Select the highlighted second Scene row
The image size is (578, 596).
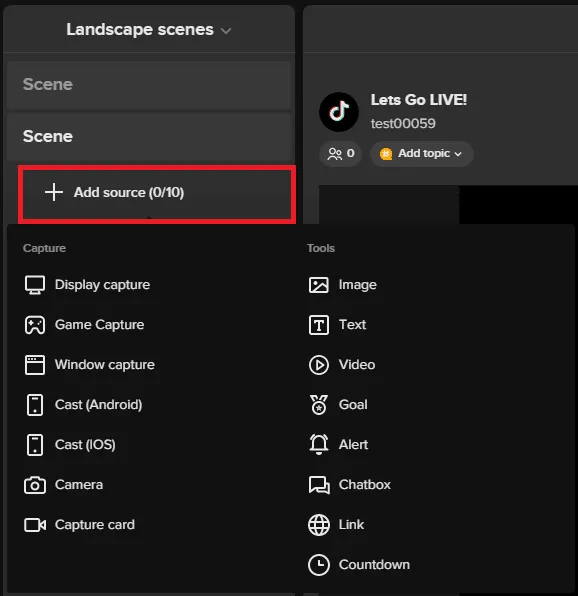click(x=149, y=137)
